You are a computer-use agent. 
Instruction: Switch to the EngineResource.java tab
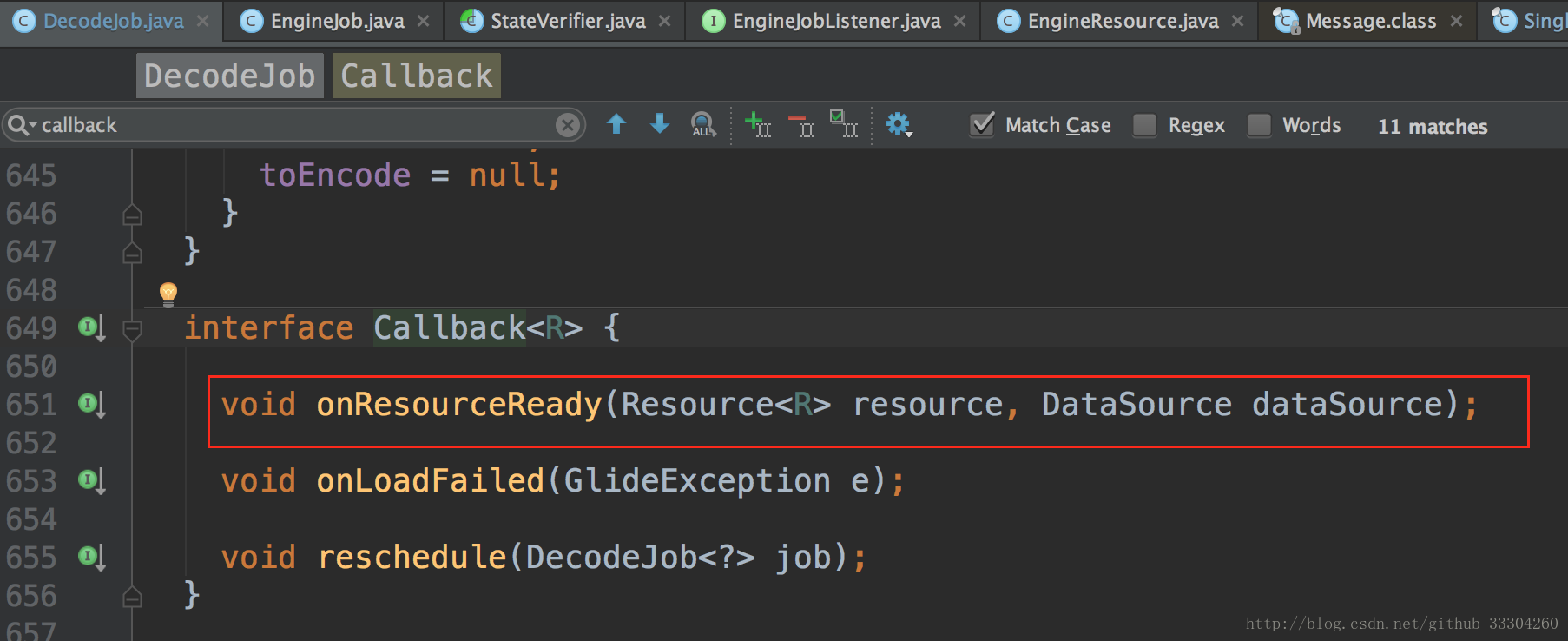(x=1121, y=21)
